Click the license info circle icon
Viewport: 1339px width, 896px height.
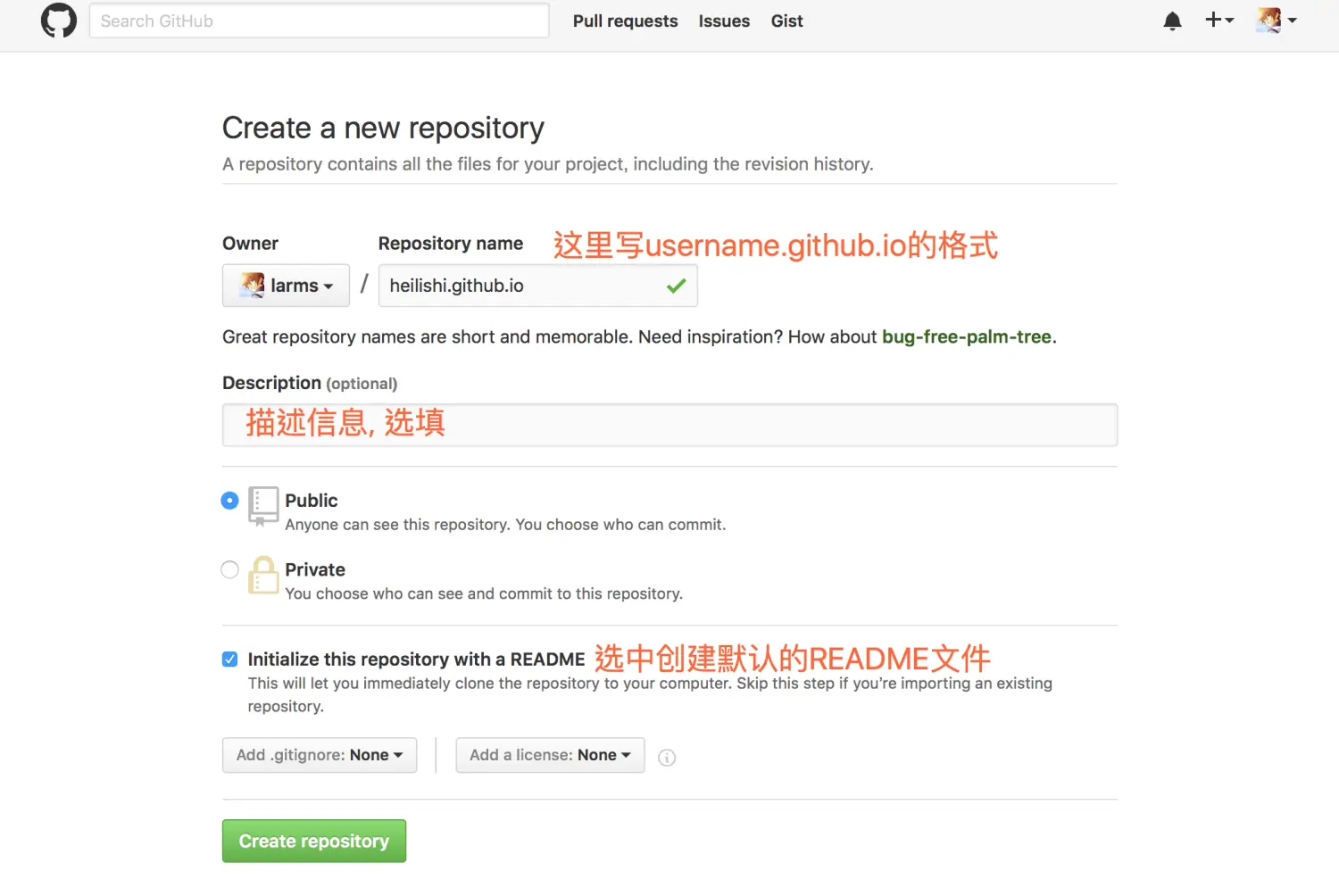point(667,758)
